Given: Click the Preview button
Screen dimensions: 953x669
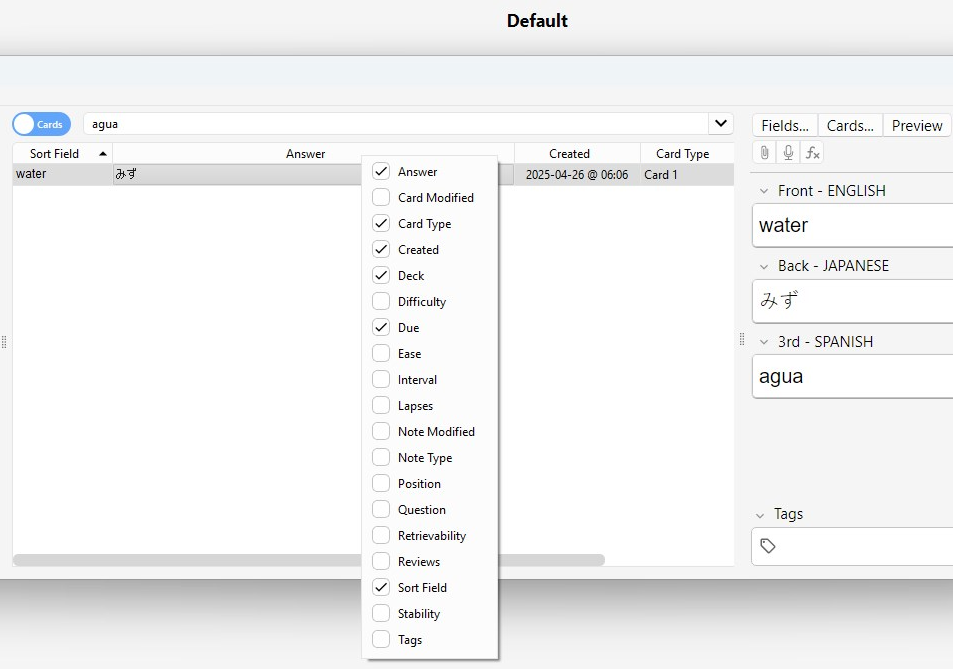Looking at the screenshot, I should pos(917,126).
